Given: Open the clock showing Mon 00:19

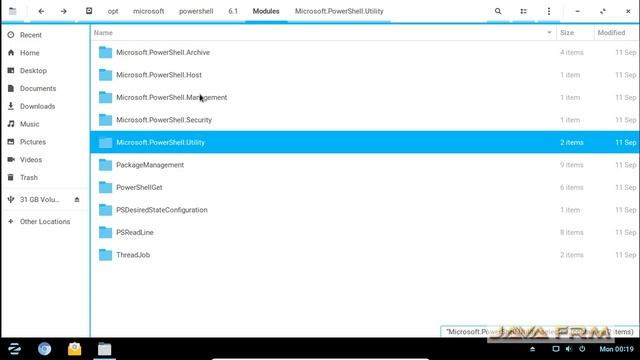Looking at the screenshot, I should pyautogui.click(x=616, y=349).
